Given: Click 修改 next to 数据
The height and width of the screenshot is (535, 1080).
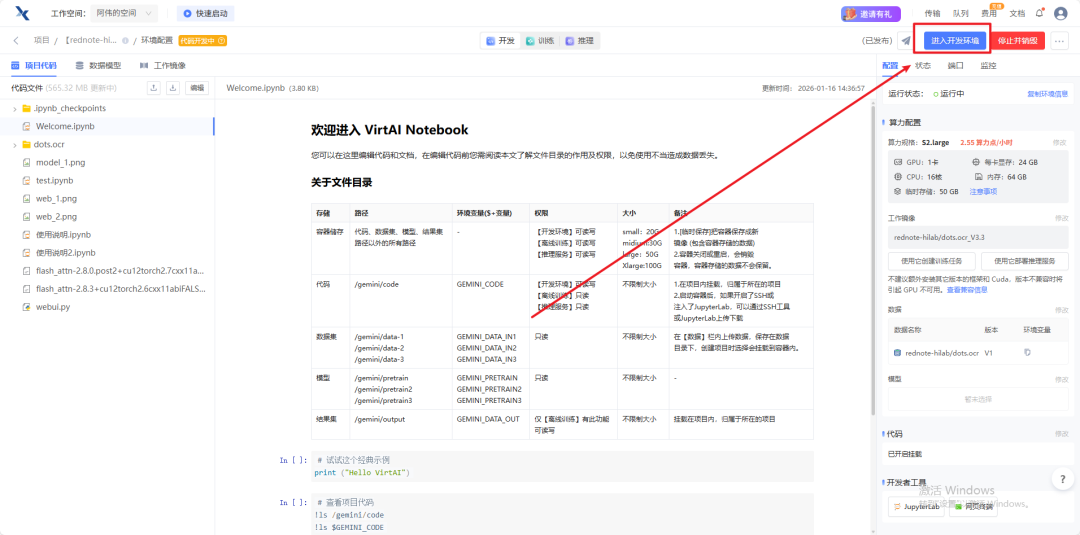Looking at the screenshot, I should pos(1061,310).
